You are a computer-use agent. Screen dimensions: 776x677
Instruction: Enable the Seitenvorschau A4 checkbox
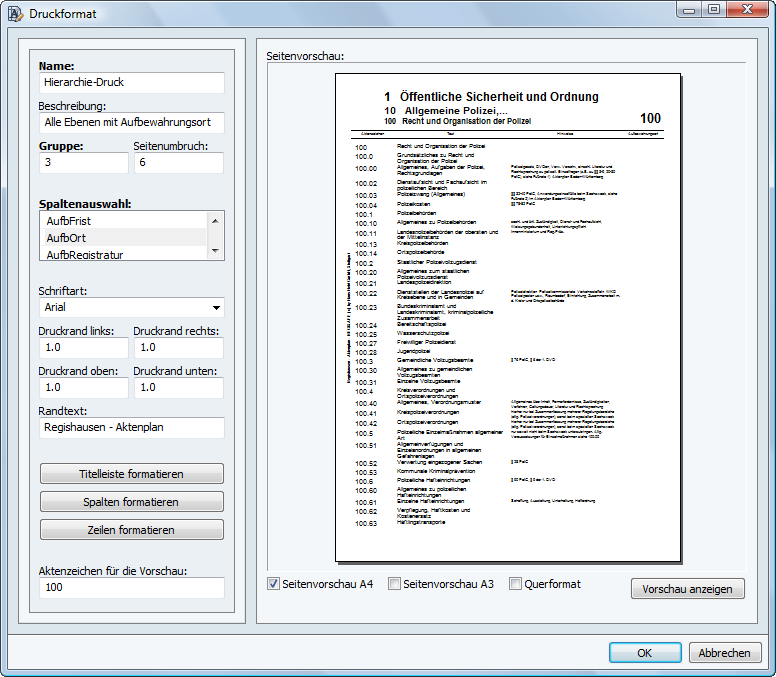pos(274,584)
